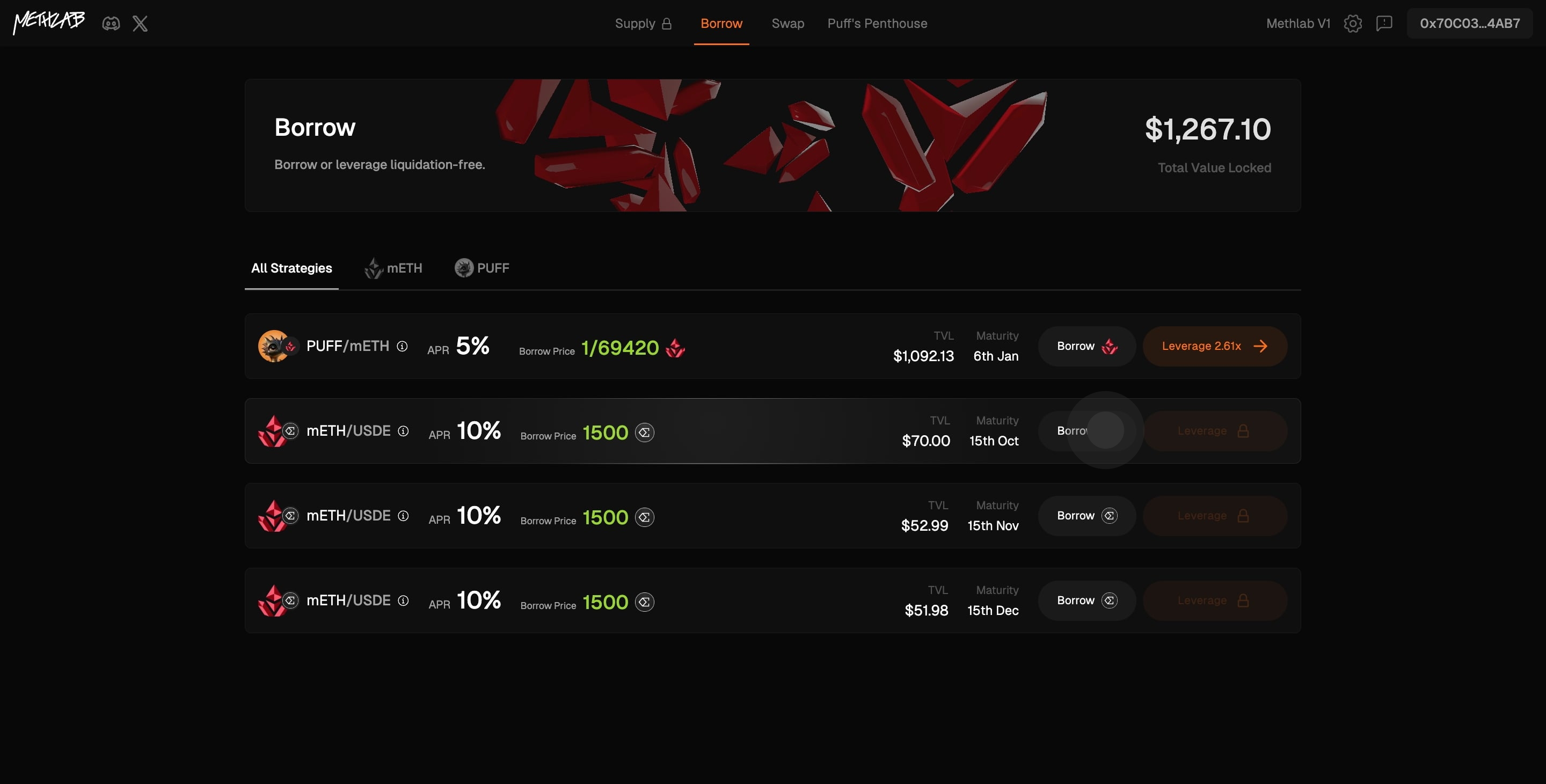Click the Methlab logo
This screenshot has width=1546, height=784.
[49, 22]
